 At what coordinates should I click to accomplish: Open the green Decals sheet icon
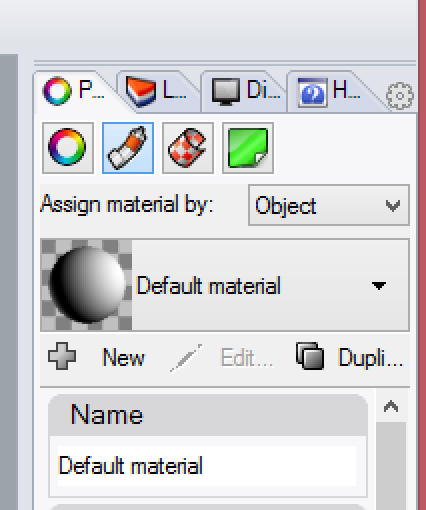point(248,148)
